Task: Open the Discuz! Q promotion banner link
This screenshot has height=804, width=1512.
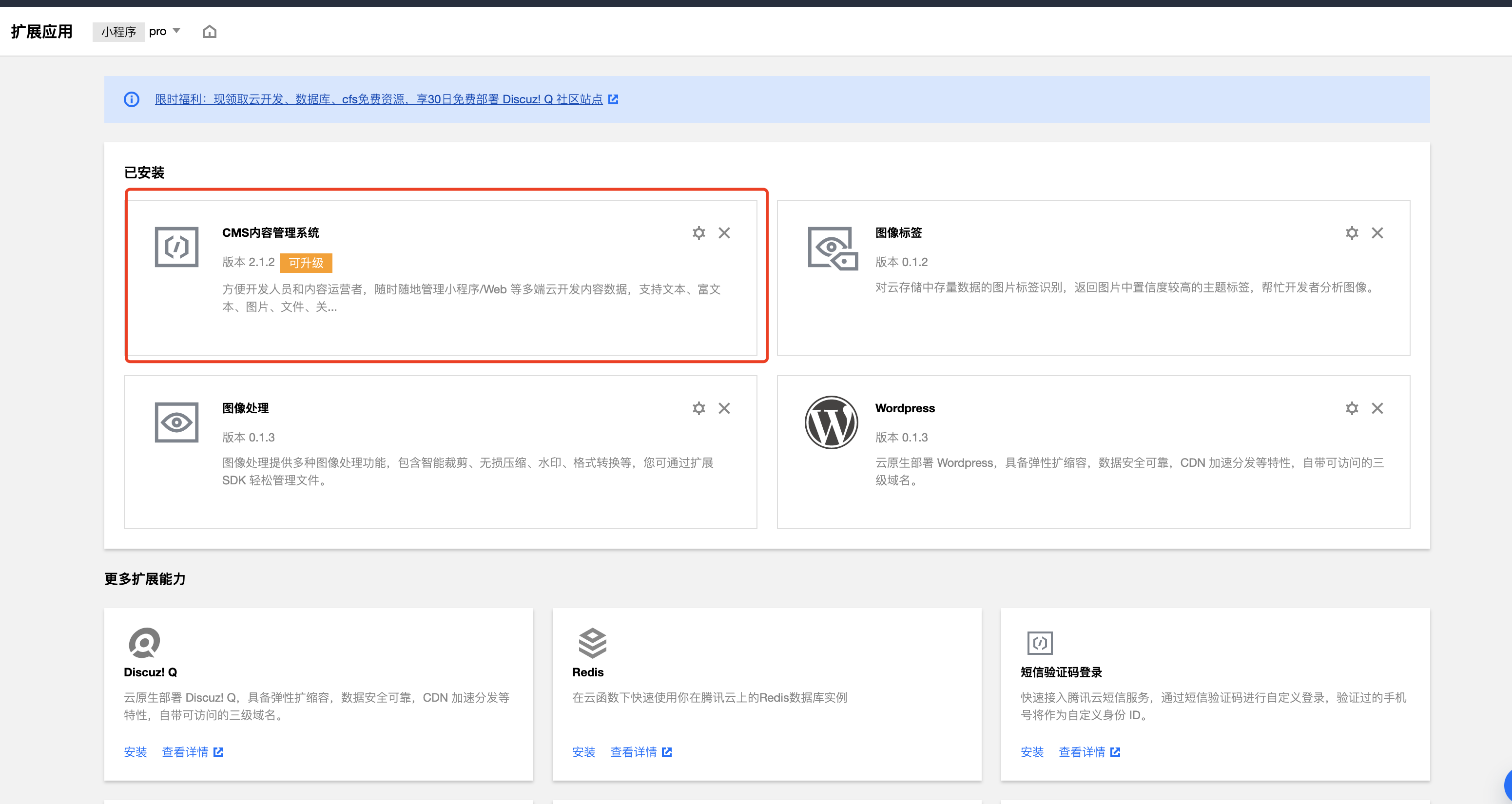Action: (x=379, y=99)
